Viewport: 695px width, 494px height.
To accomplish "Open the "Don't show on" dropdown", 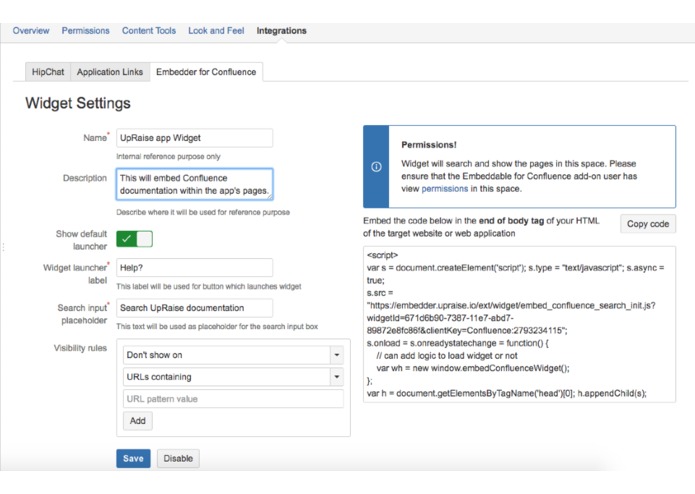I will [x=233, y=355].
